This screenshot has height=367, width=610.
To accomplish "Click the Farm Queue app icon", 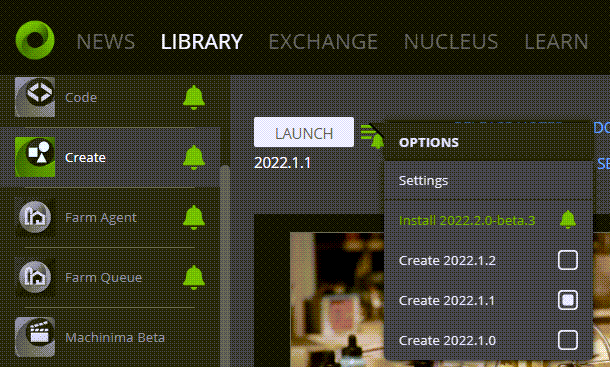I will click(35, 277).
